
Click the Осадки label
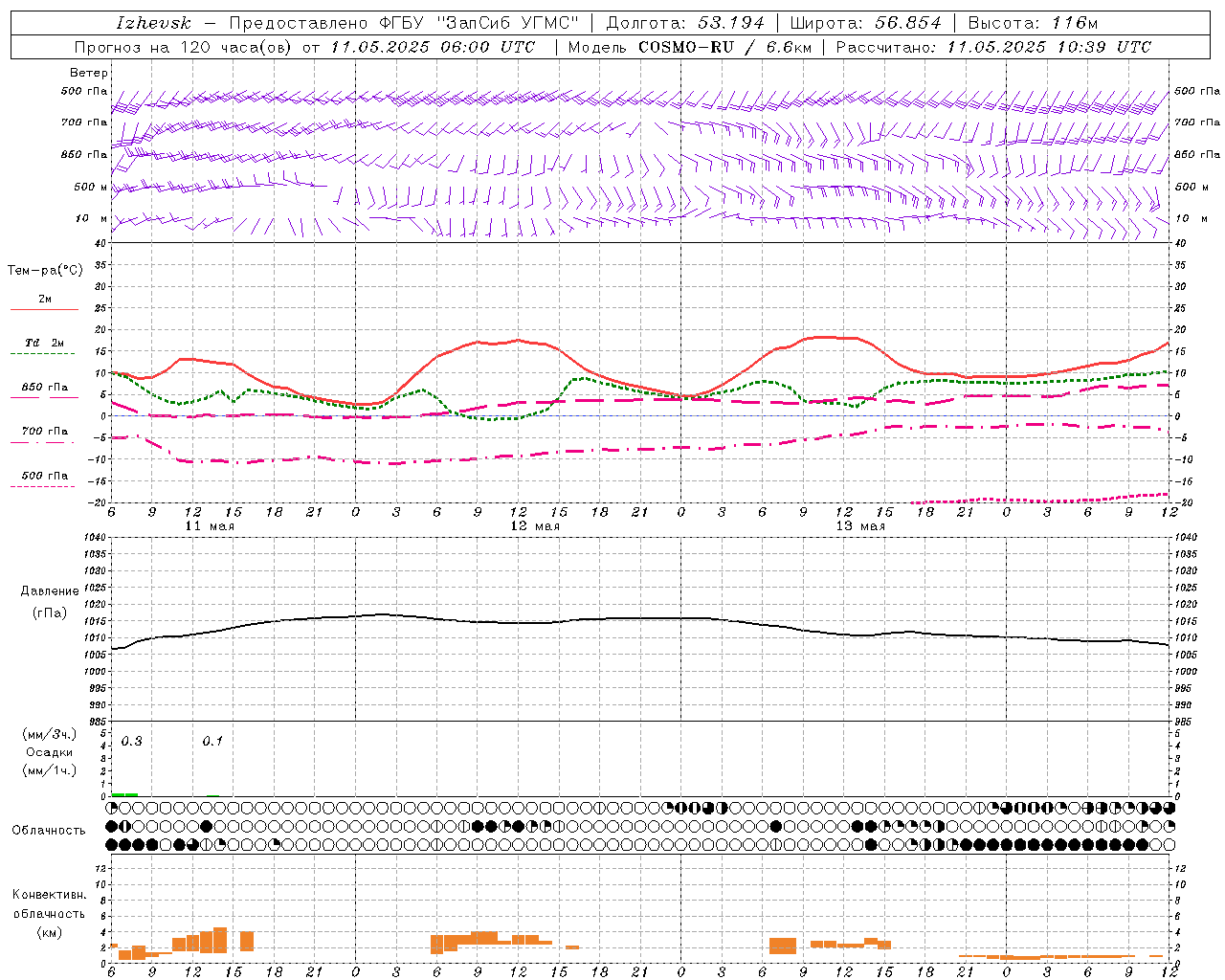tap(50, 752)
